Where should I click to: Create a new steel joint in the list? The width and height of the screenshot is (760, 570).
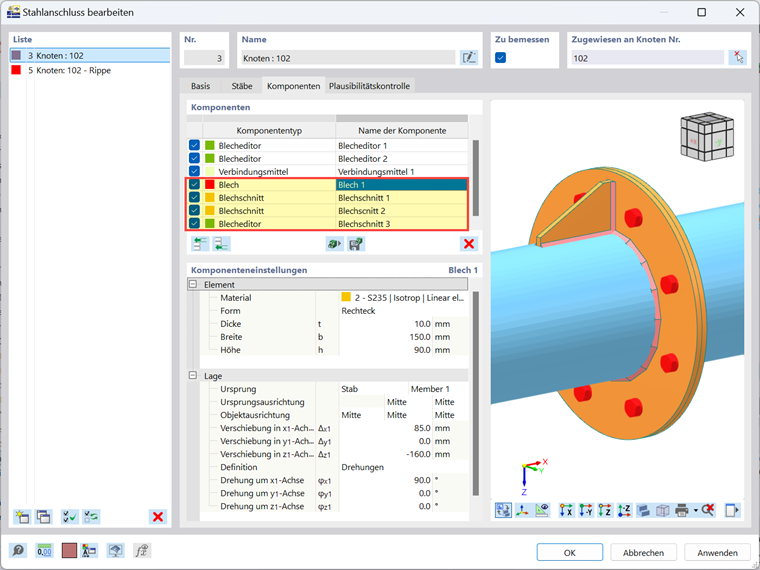[22, 517]
